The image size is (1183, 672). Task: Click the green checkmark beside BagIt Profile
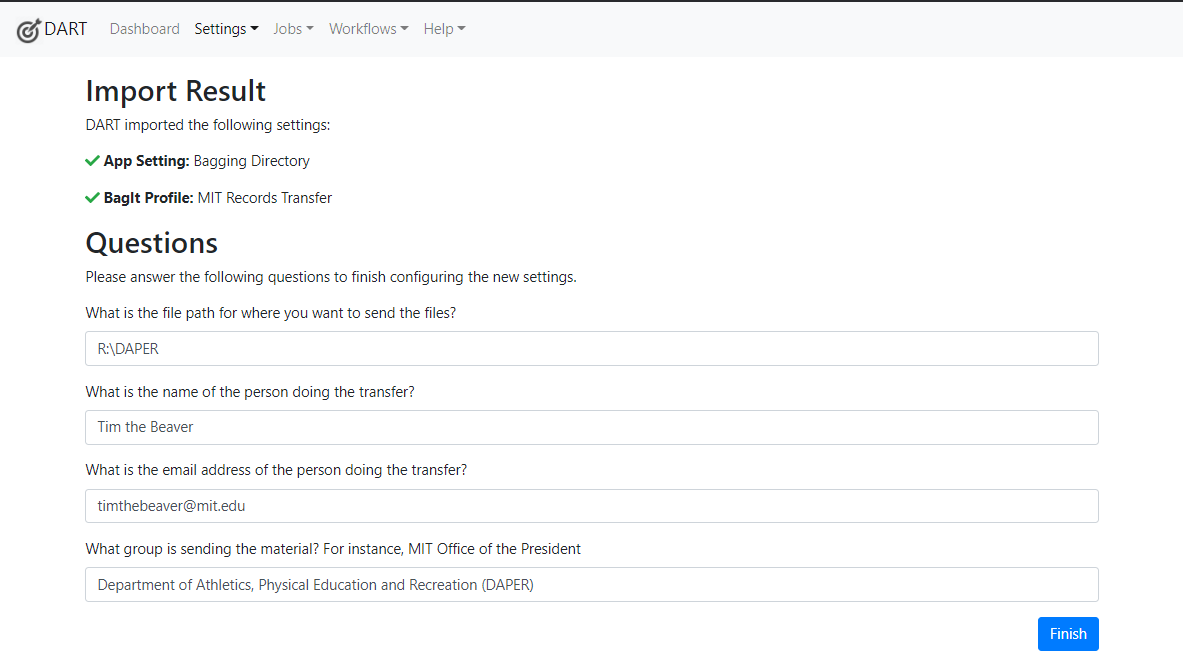[x=92, y=198]
